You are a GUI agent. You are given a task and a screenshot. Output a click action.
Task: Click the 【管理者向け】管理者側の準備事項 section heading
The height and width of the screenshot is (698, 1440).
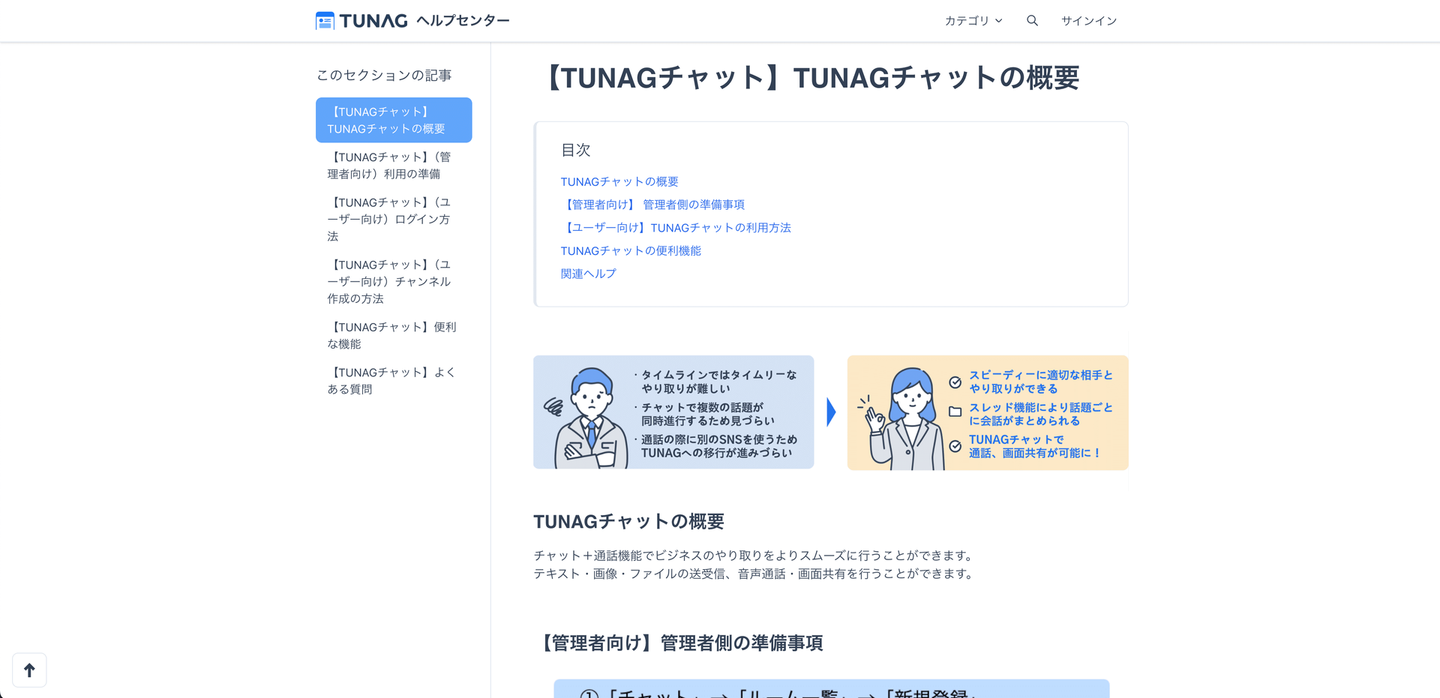click(x=678, y=643)
